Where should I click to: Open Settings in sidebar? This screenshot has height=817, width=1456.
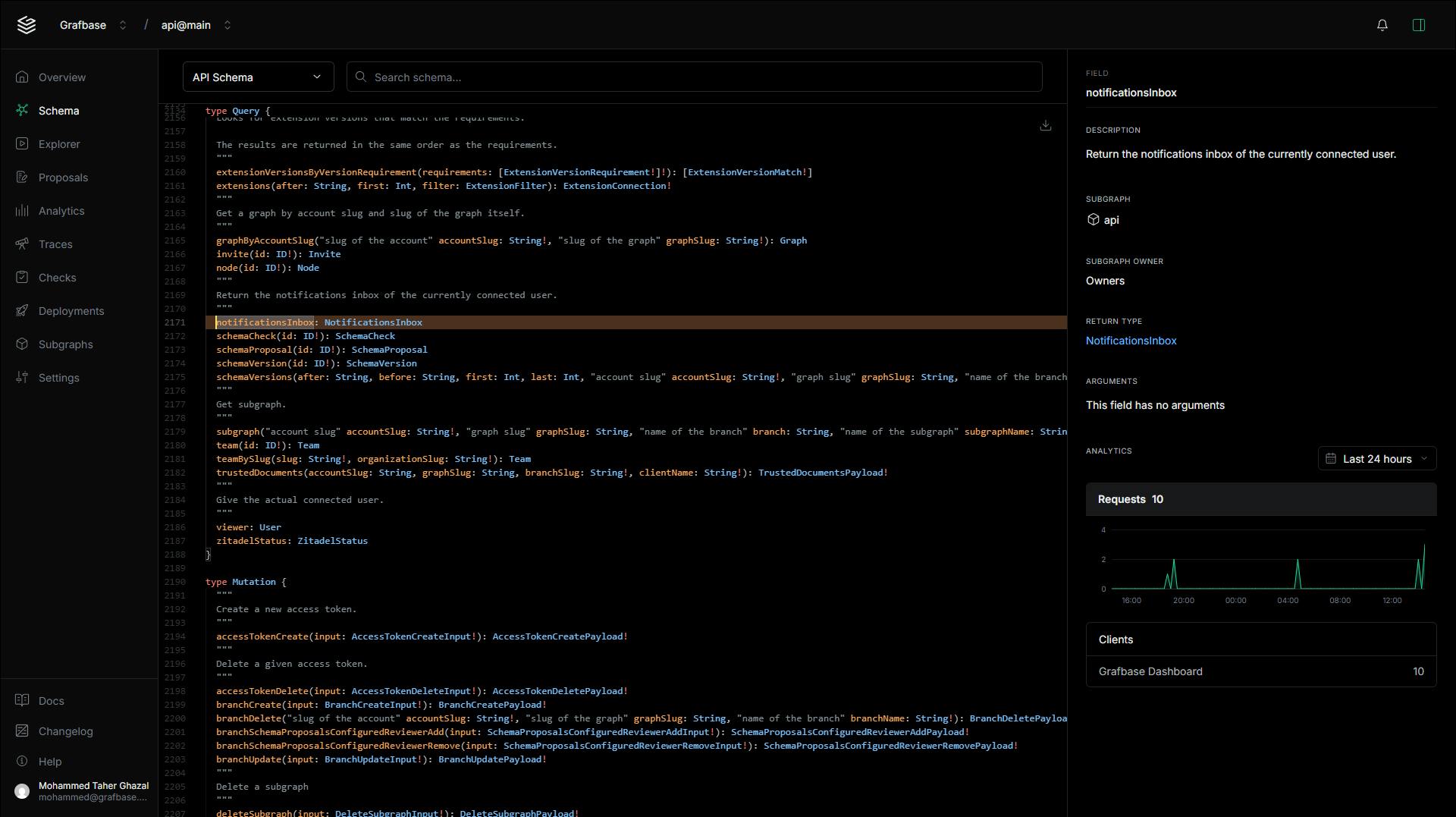point(58,378)
